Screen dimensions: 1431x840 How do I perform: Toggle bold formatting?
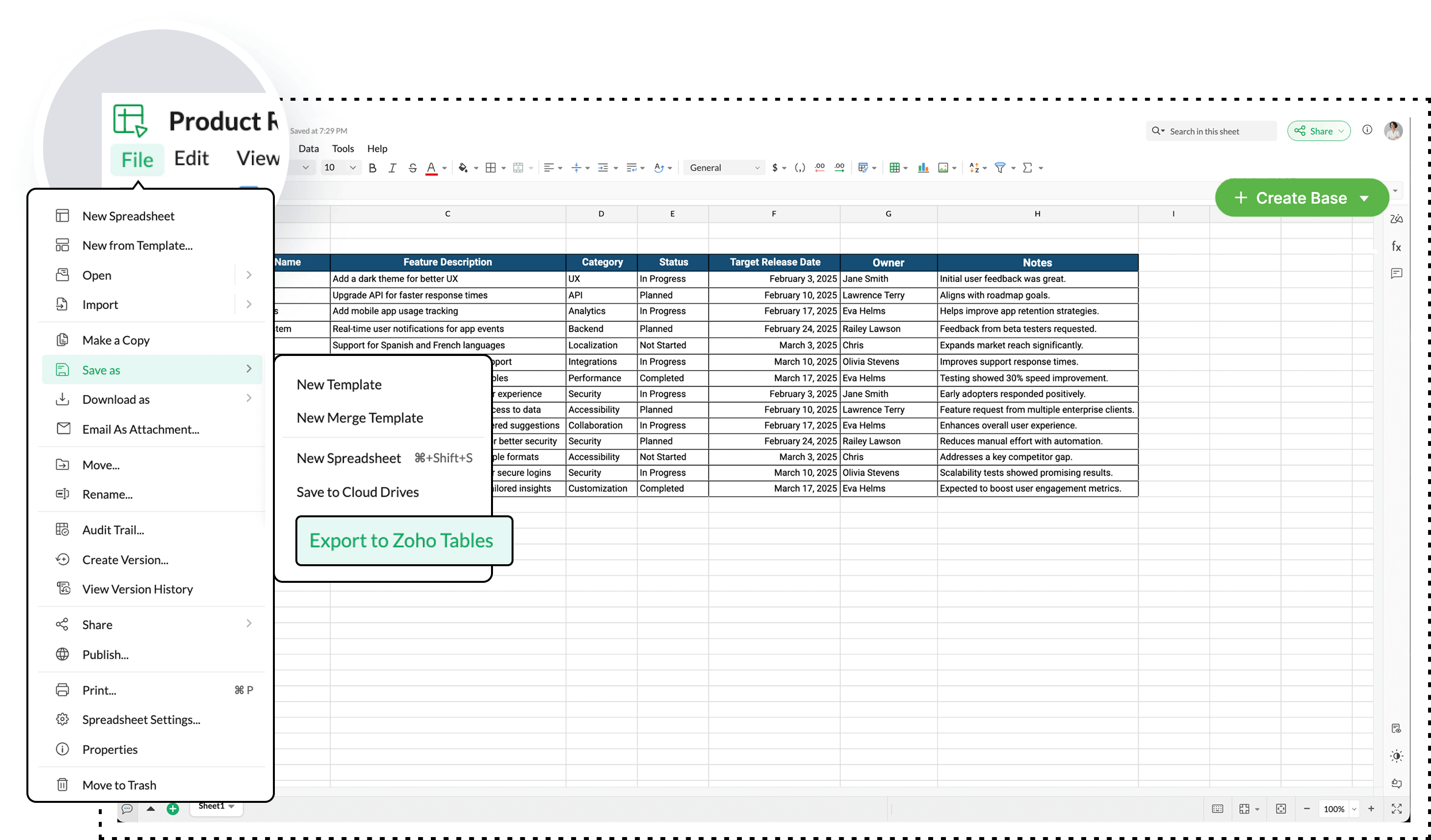pyautogui.click(x=373, y=168)
